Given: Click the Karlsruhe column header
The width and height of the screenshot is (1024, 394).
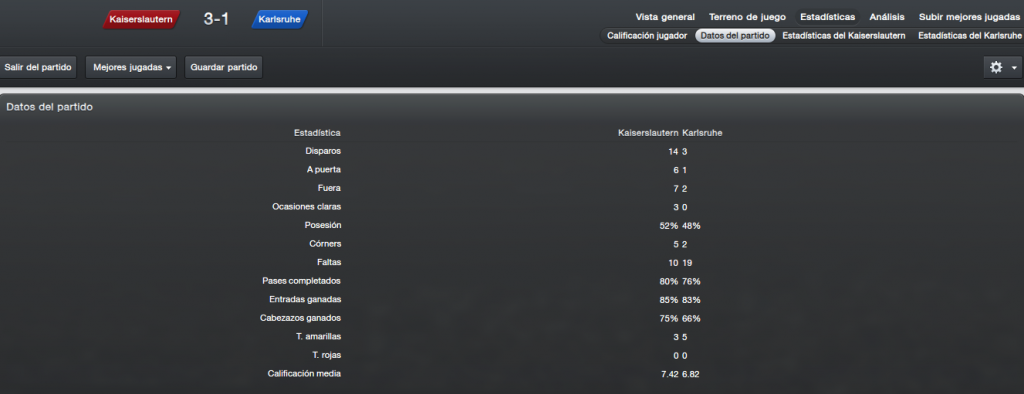Looking at the screenshot, I should pos(701,133).
